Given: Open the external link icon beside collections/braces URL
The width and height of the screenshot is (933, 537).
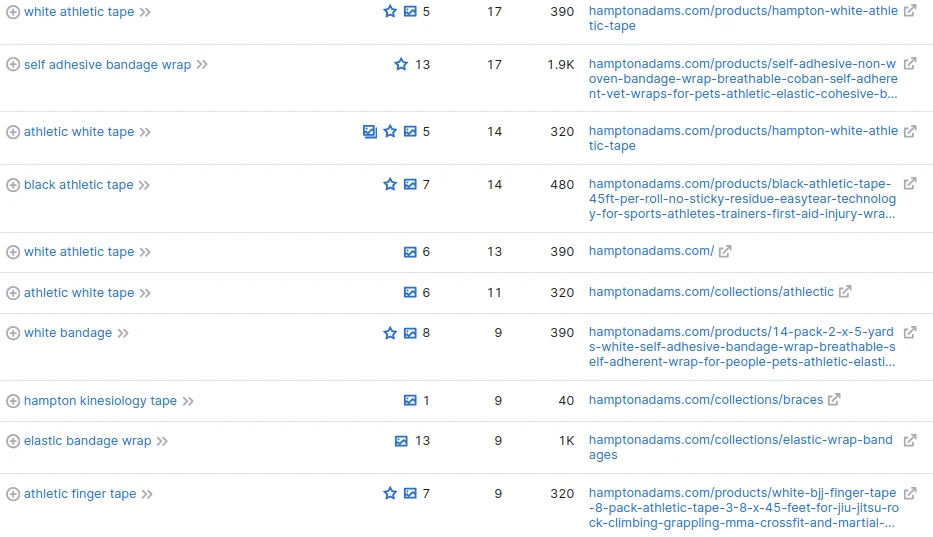Looking at the screenshot, I should coord(834,399).
